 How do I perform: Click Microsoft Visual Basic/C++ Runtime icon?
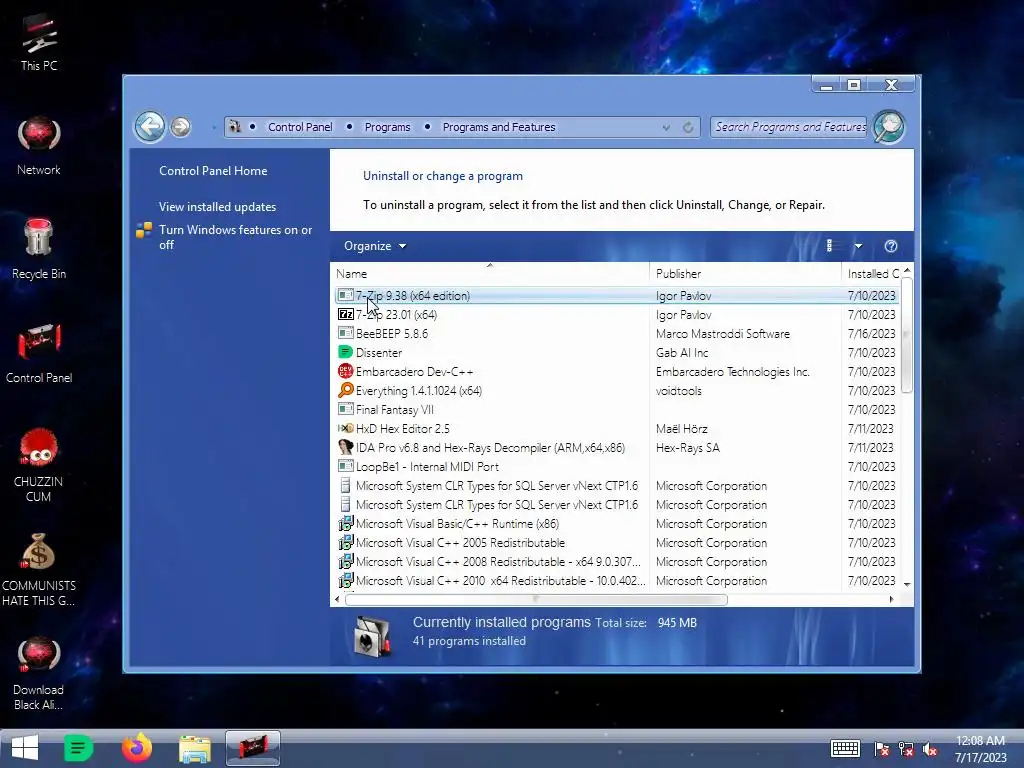click(345, 523)
